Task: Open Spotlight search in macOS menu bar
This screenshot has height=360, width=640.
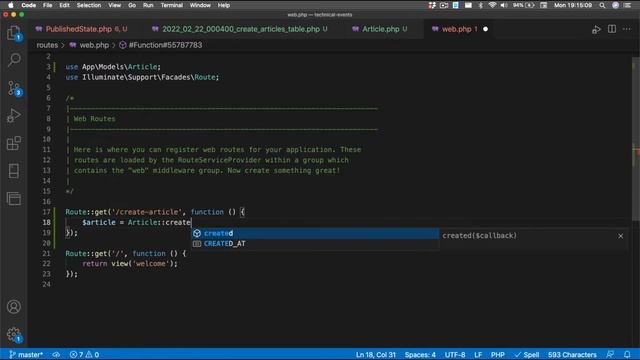Action: (x=602, y=5)
